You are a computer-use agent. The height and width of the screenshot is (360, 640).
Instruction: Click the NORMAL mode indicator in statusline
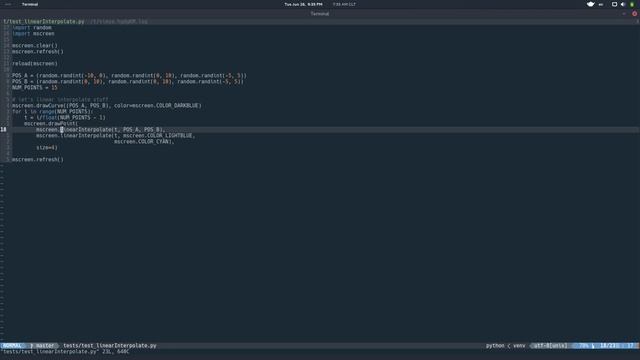point(12,346)
